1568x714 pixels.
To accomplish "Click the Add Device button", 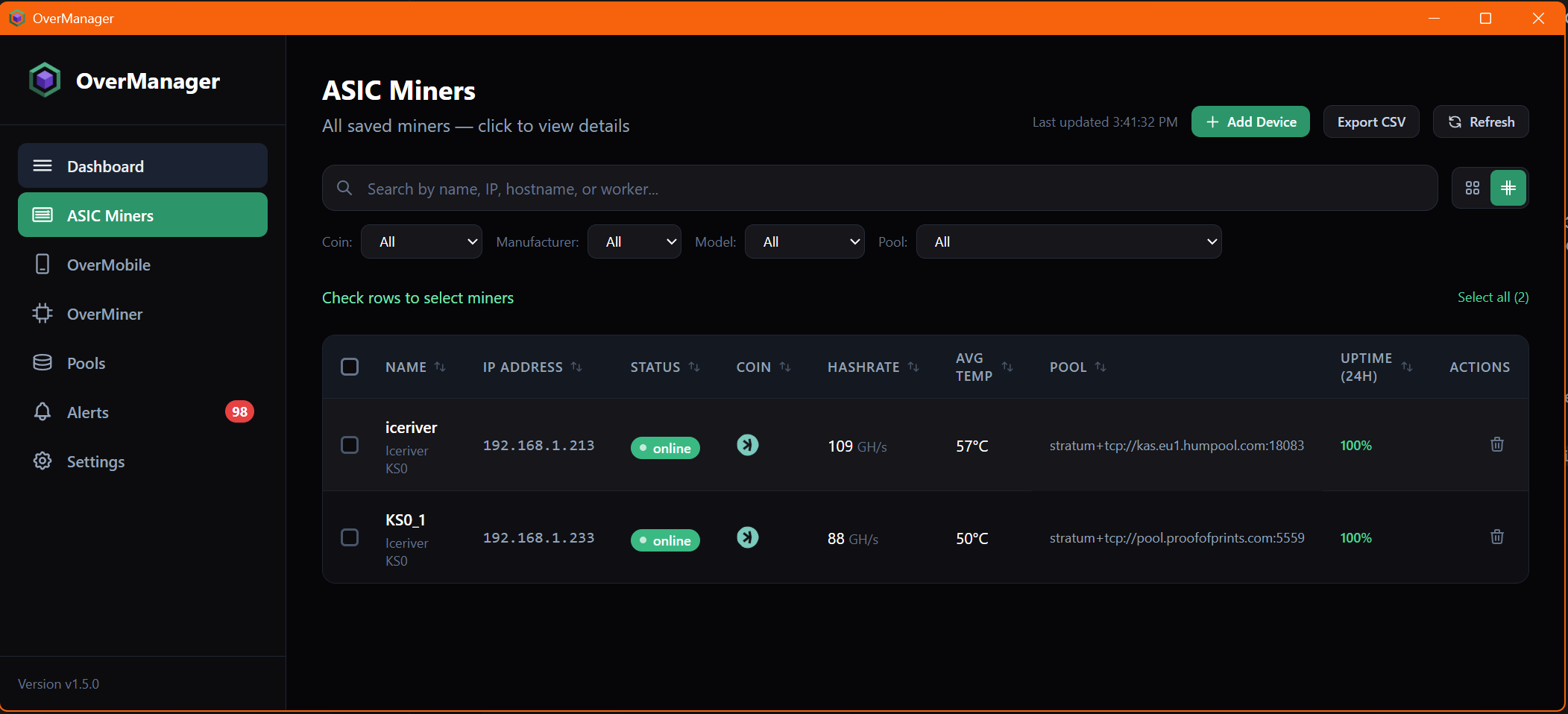I will point(1250,121).
